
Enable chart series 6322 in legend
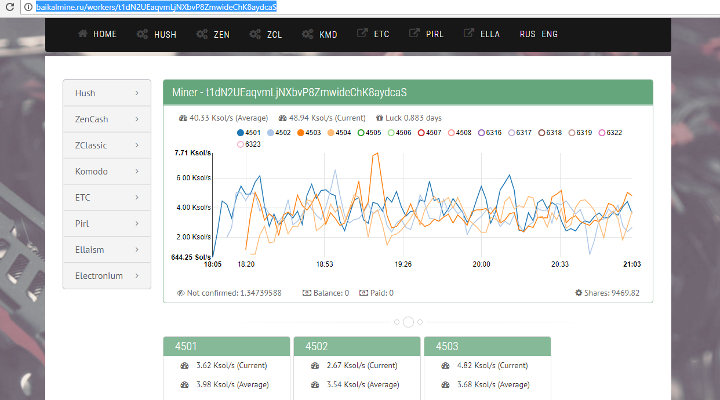coord(610,133)
